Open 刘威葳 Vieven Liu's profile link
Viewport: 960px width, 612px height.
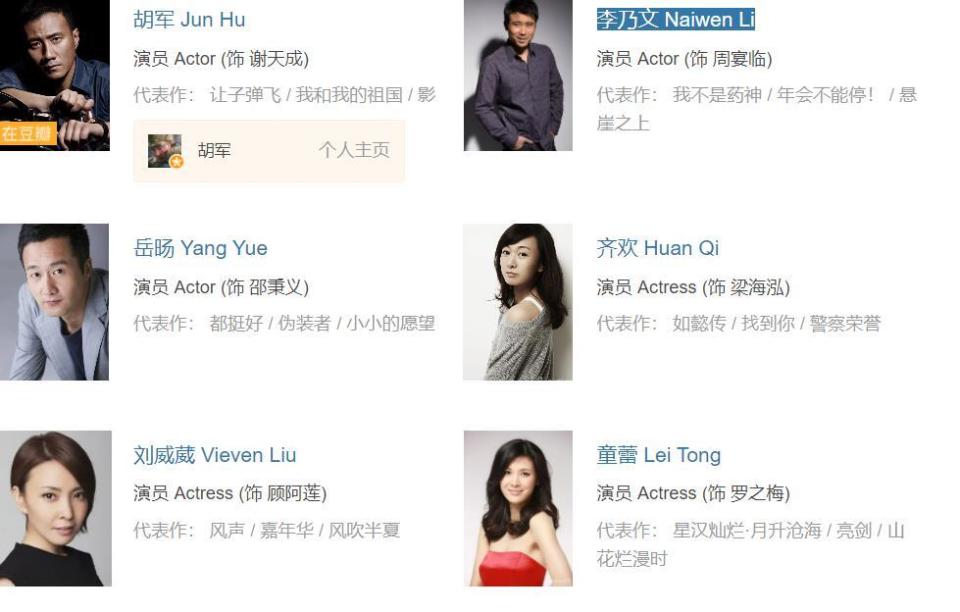(215, 455)
